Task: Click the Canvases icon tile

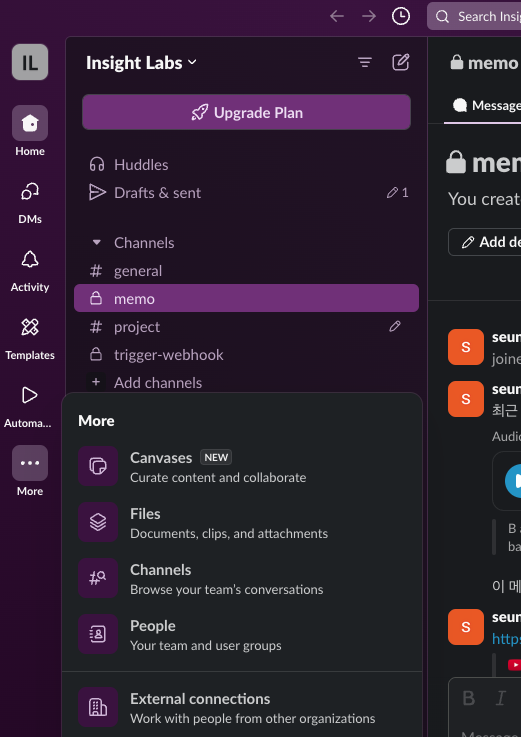Action: pos(98,466)
